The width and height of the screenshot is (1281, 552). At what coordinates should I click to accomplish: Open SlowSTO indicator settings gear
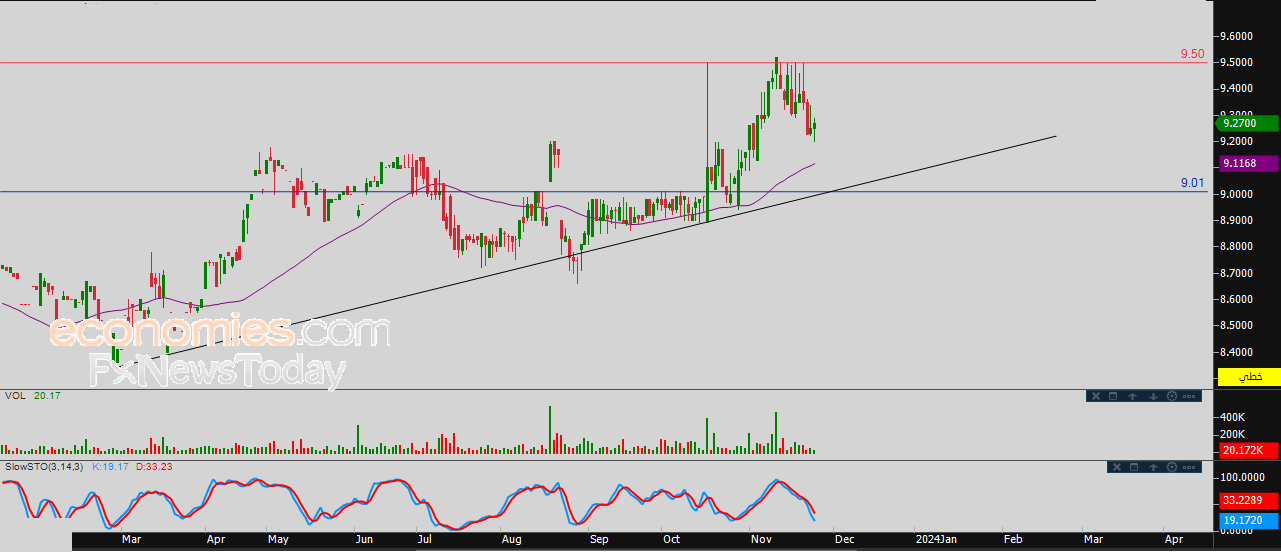click(x=1172, y=467)
